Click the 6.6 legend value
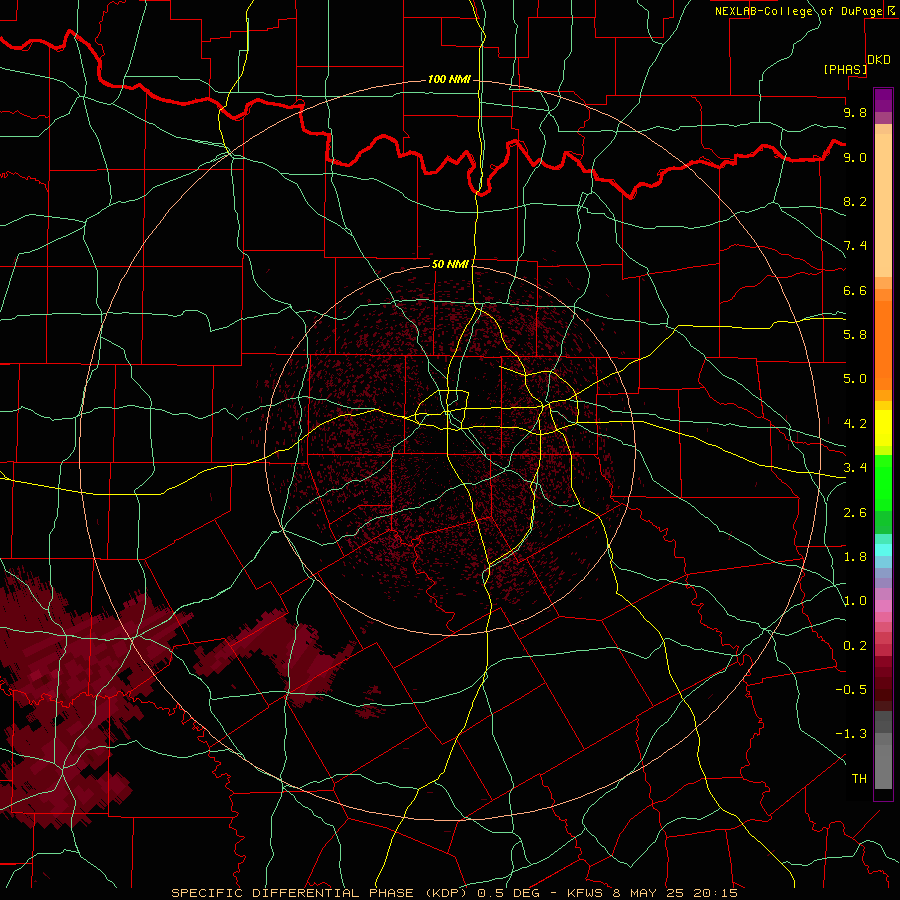900x900 pixels. pyautogui.click(x=855, y=290)
